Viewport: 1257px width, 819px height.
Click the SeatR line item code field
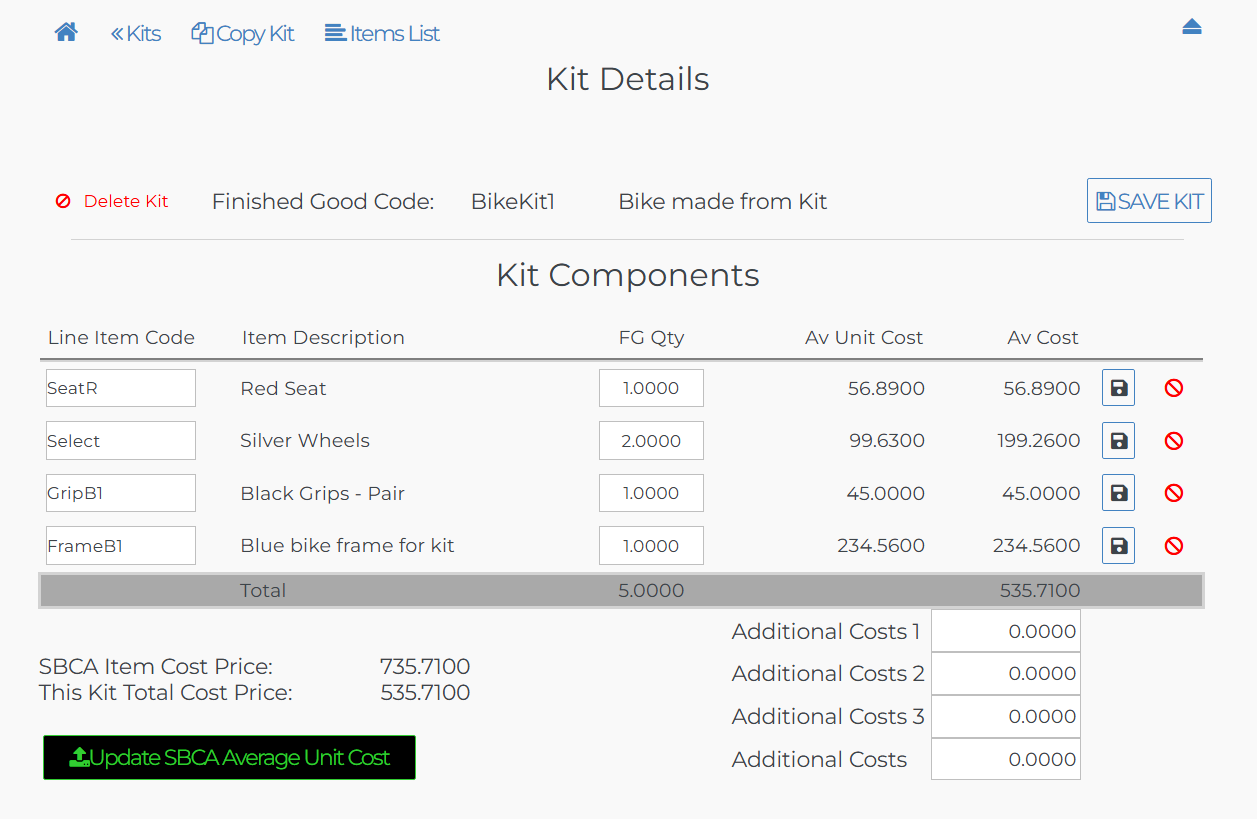(x=121, y=388)
